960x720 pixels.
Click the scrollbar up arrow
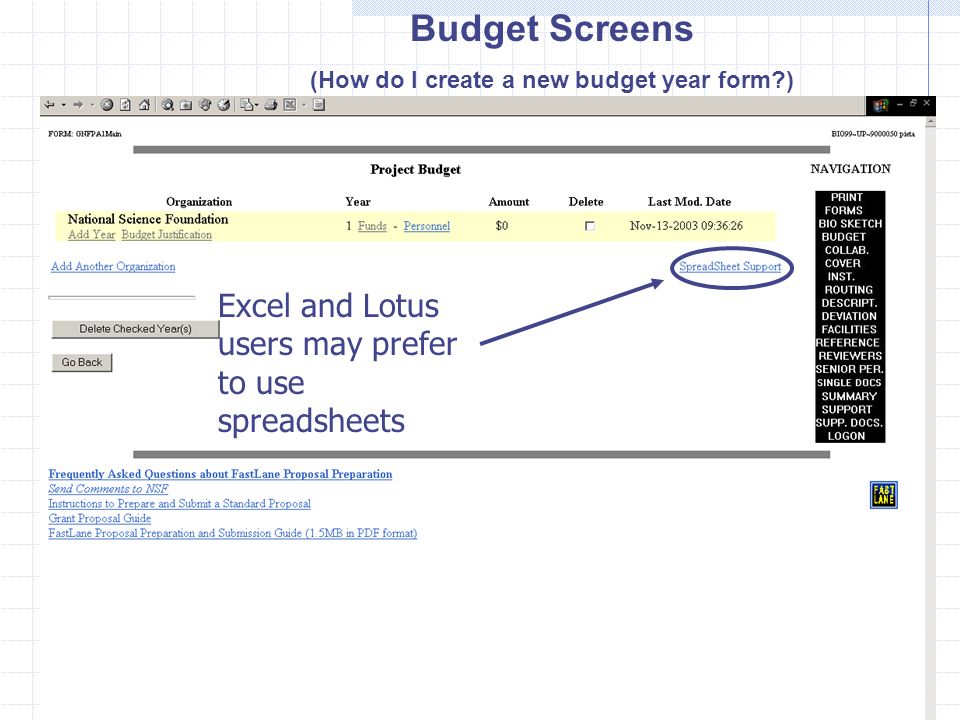(931, 122)
